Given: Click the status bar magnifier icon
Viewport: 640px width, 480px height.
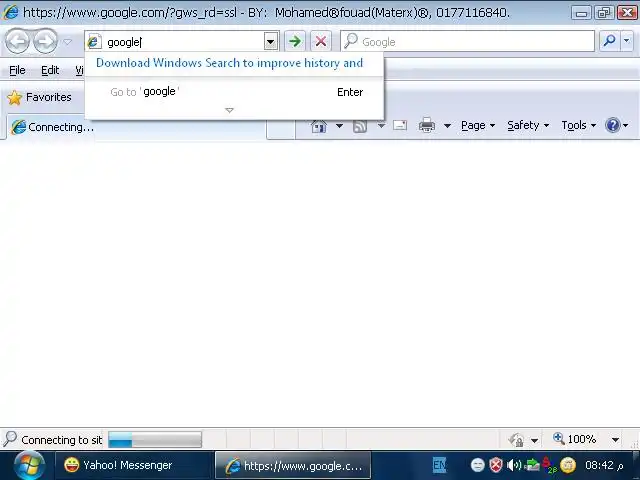Looking at the screenshot, I should (10, 439).
